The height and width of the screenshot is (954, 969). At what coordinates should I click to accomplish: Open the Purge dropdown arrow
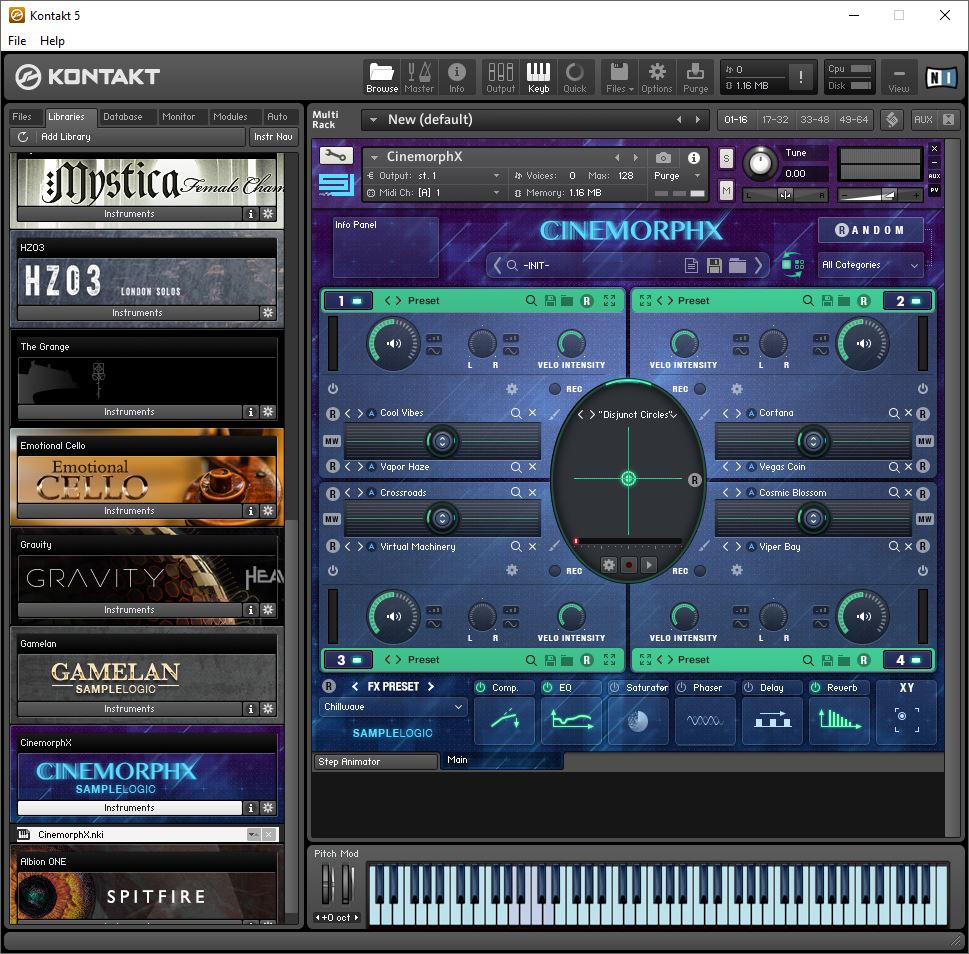tap(697, 176)
